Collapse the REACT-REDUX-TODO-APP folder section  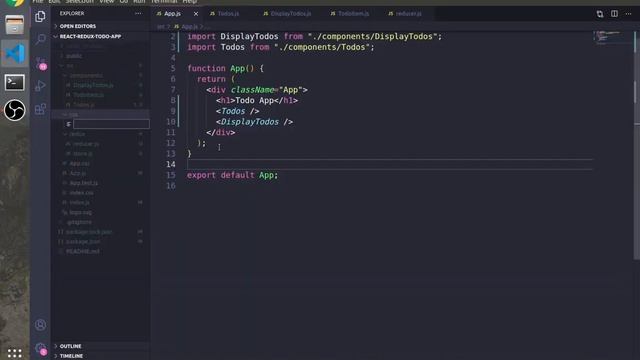[90, 36]
